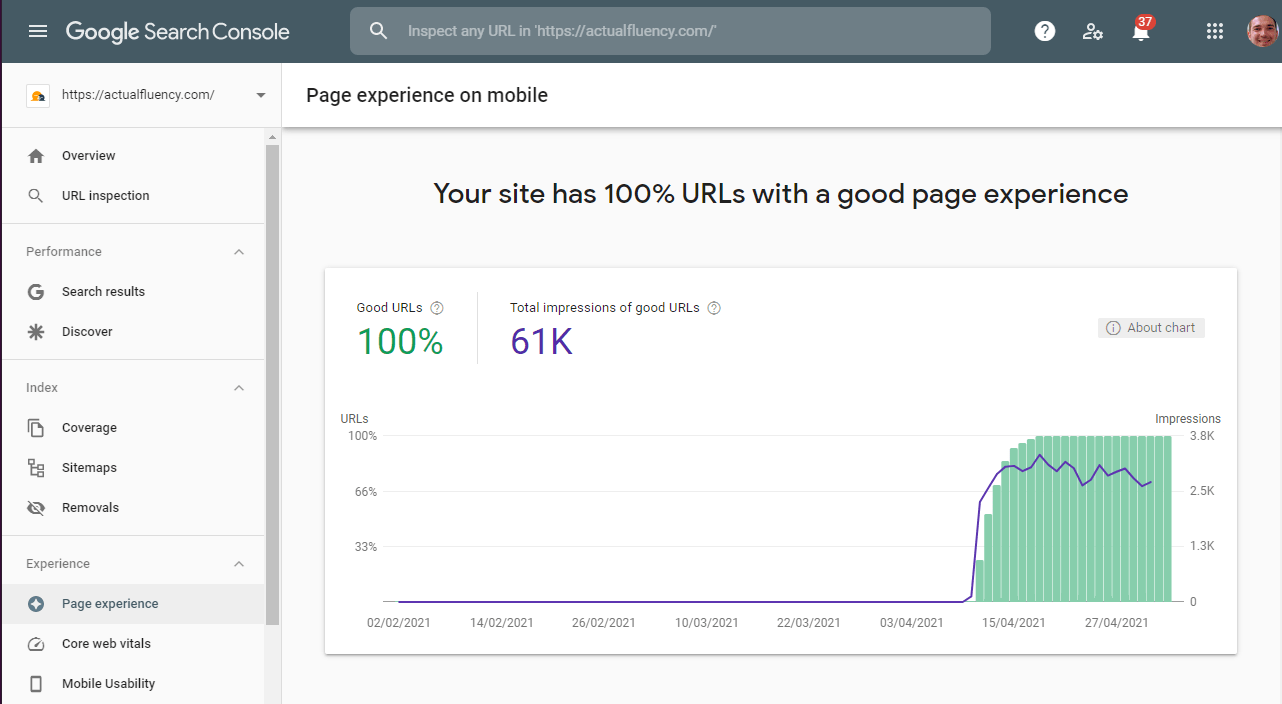The height and width of the screenshot is (704, 1282).
Task: Open the Help question mark icon
Action: [x=1045, y=31]
